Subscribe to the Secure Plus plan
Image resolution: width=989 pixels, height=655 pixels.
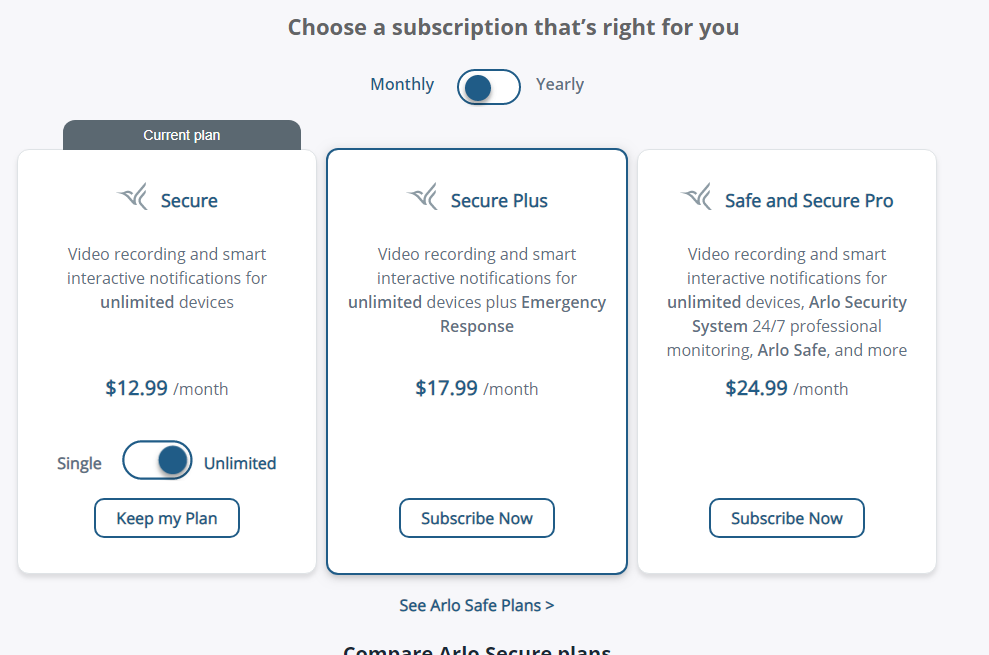tap(477, 518)
